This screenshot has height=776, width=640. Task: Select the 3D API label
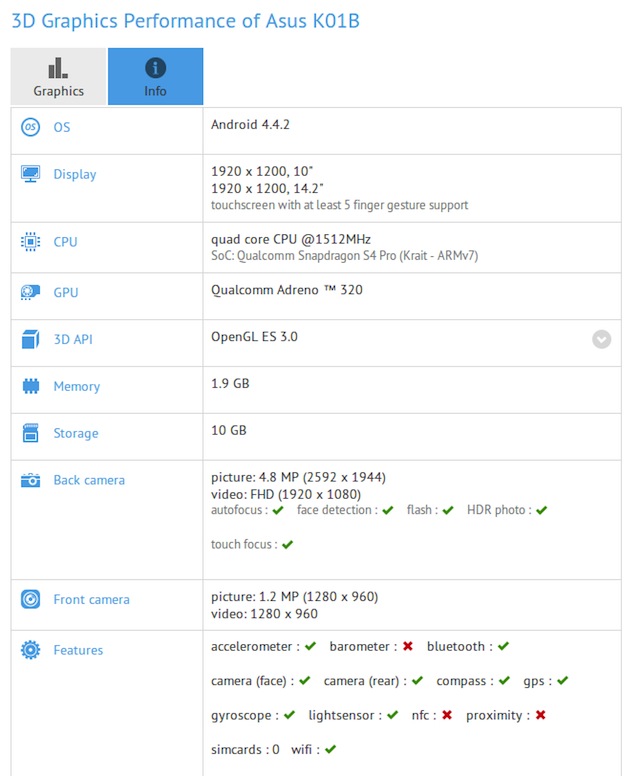point(73,340)
